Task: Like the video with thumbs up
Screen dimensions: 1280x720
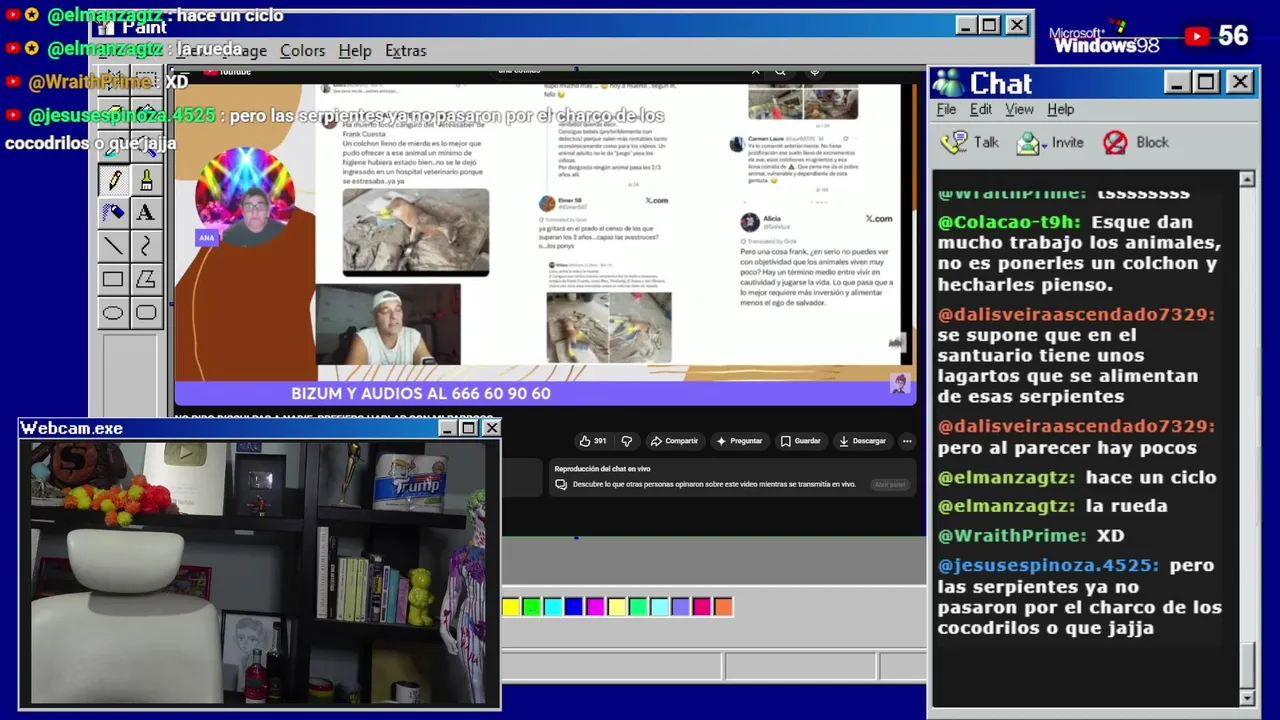Action: [x=585, y=441]
